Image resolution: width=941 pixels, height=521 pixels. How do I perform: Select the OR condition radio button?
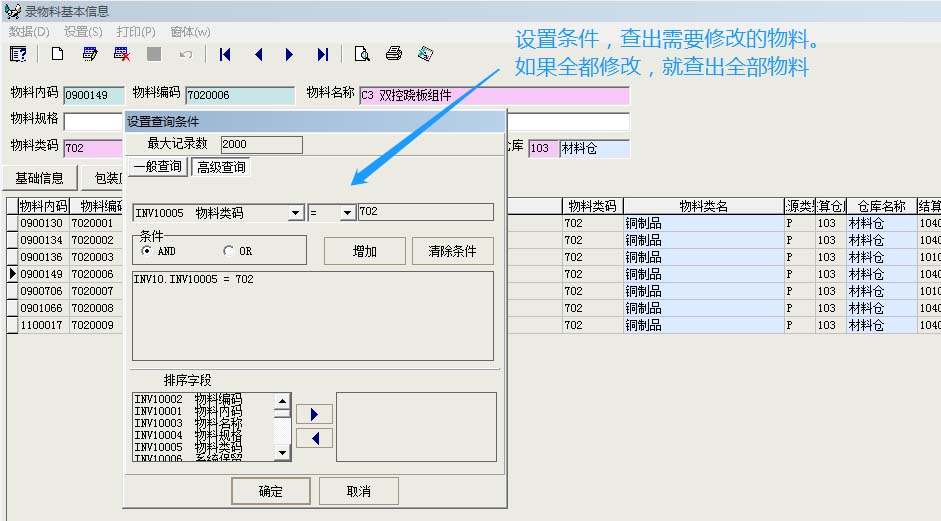[x=229, y=251]
